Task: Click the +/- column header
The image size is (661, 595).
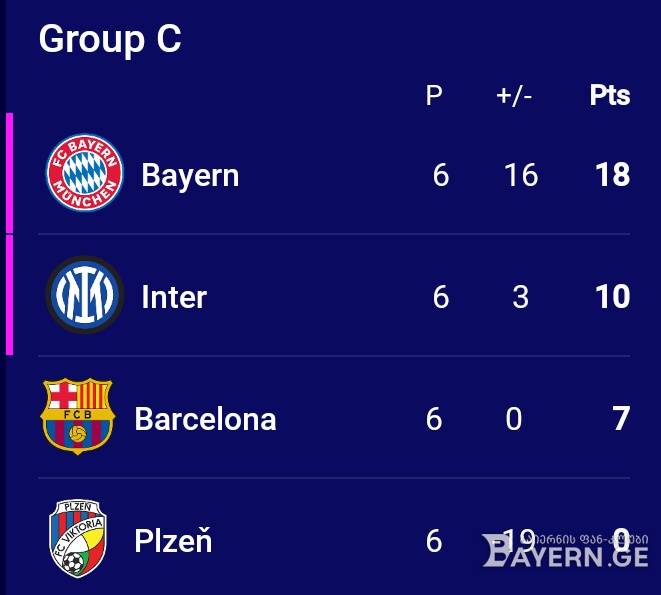Action: 514,96
